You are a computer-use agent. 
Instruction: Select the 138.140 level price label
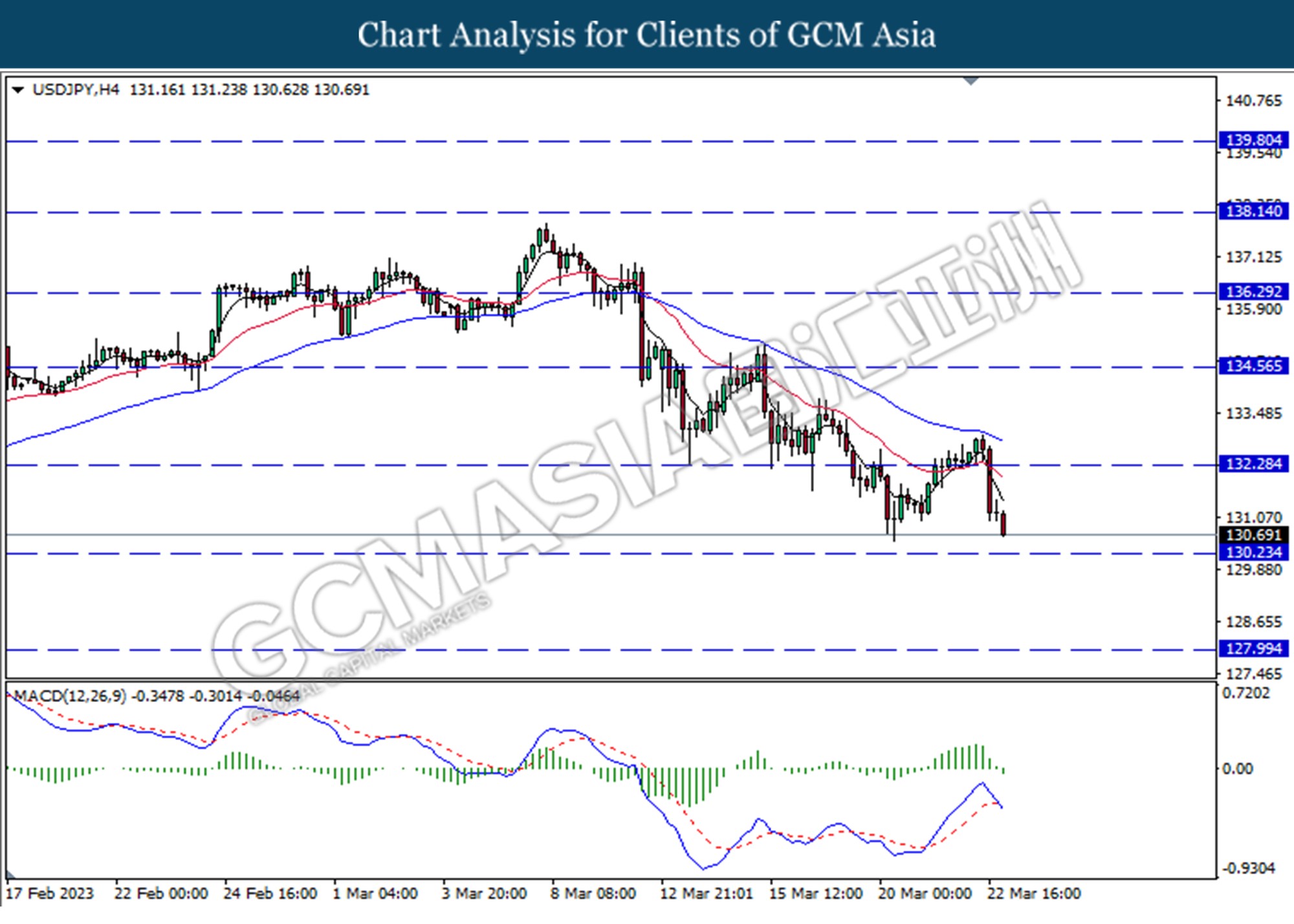pyautogui.click(x=1253, y=211)
